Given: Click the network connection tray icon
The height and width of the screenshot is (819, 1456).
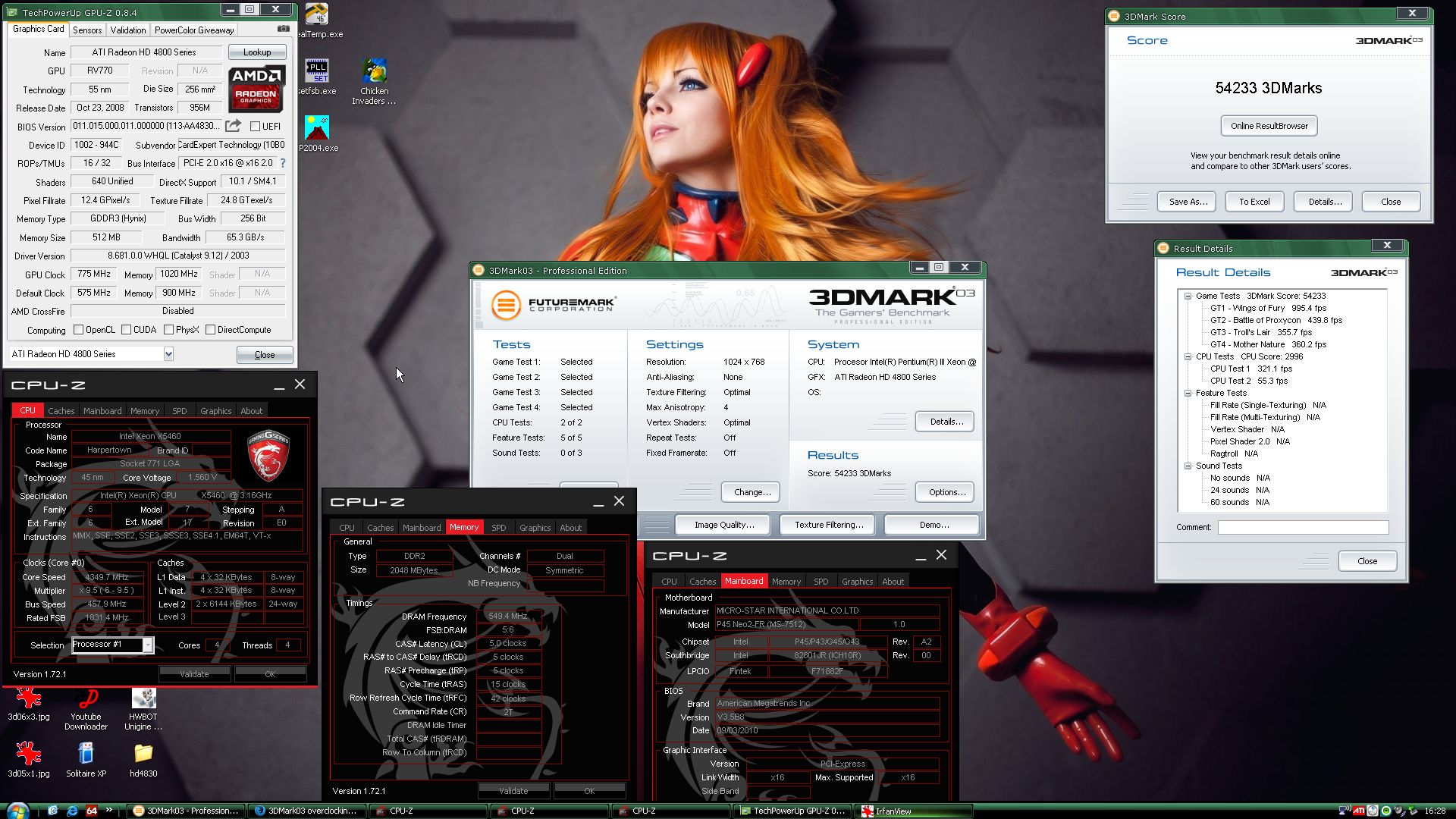Looking at the screenshot, I should (1345, 811).
